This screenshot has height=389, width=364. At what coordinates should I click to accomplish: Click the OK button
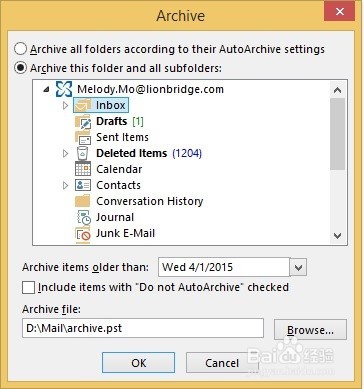138,363
